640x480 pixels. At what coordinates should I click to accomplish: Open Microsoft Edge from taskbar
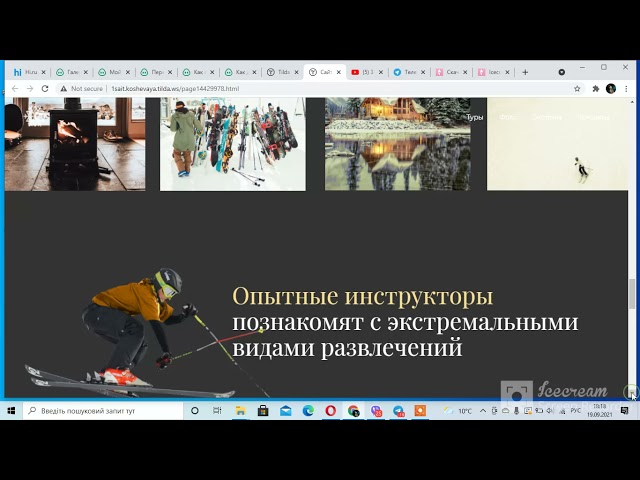tap(308, 411)
